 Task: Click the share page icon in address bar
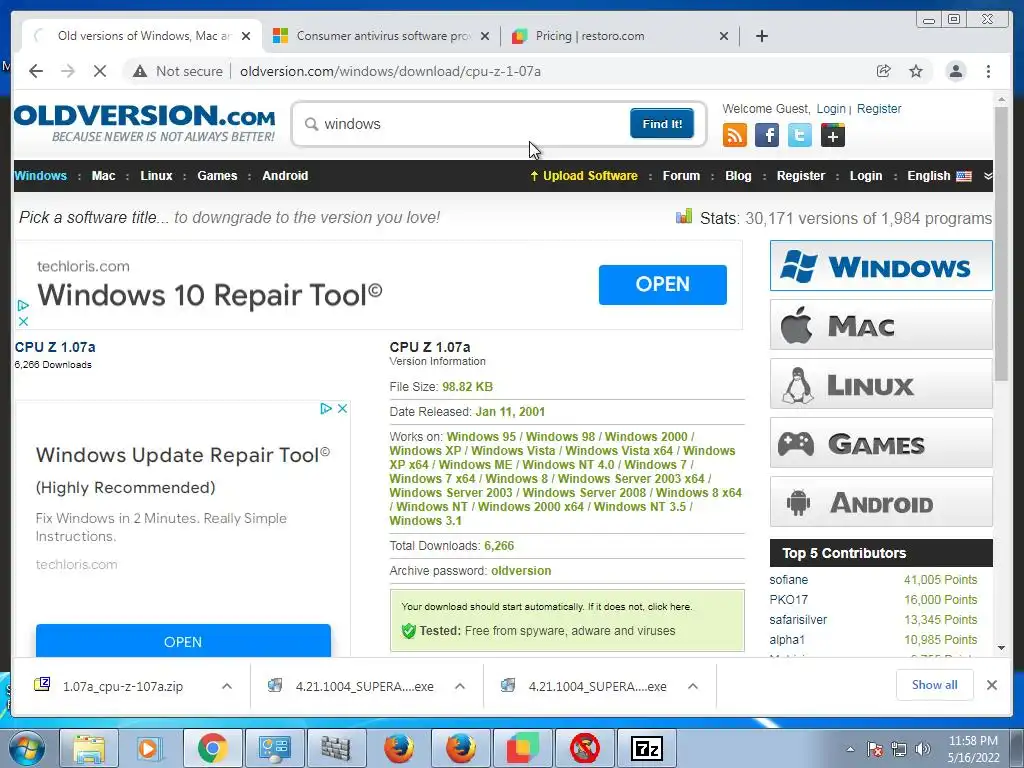pos(884,71)
